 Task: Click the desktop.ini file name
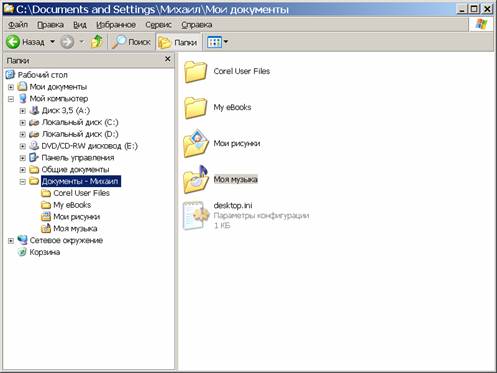(233, 205)
